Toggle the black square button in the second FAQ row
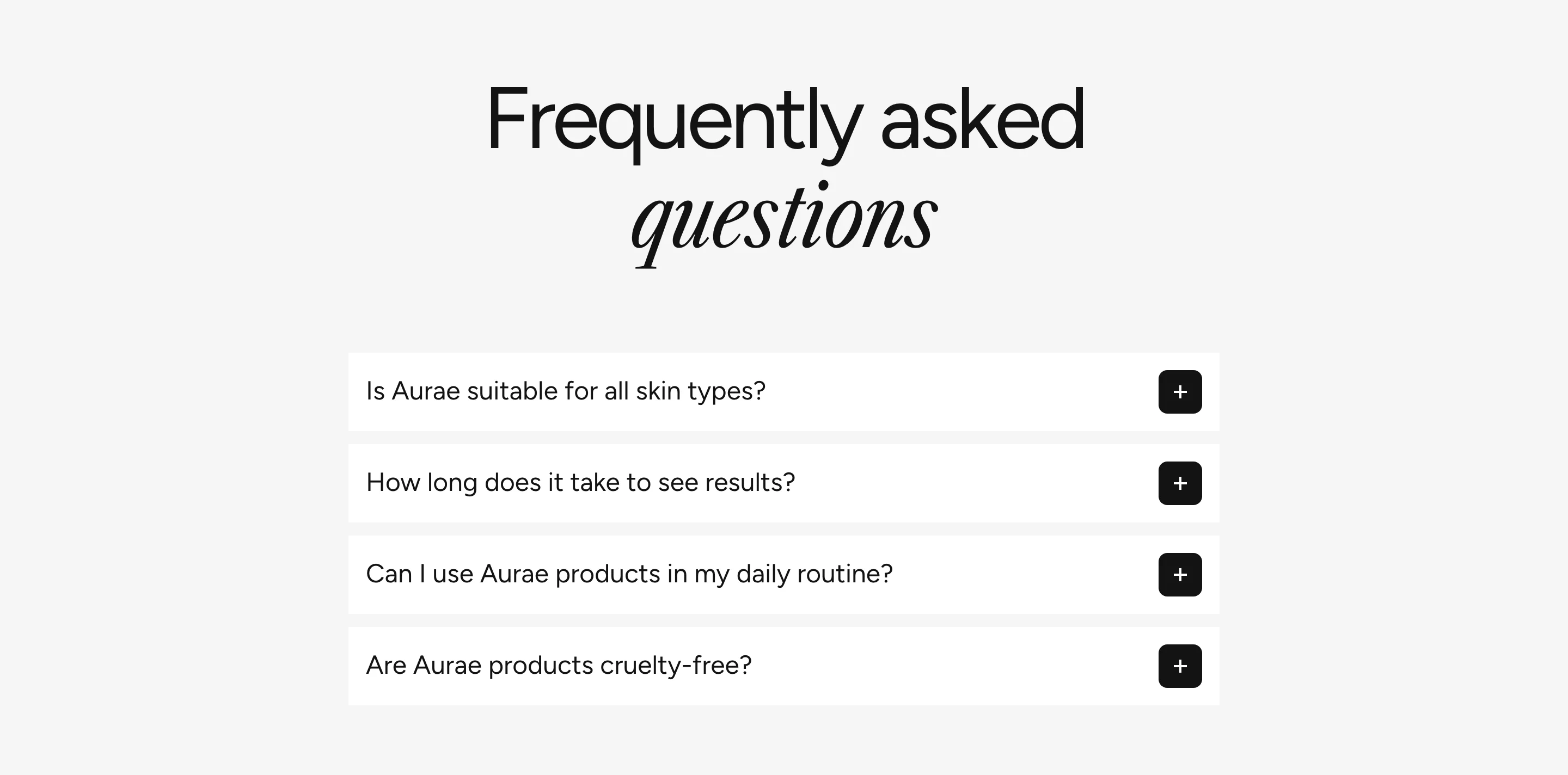Screen dimensions: 1568x775 1180,483
